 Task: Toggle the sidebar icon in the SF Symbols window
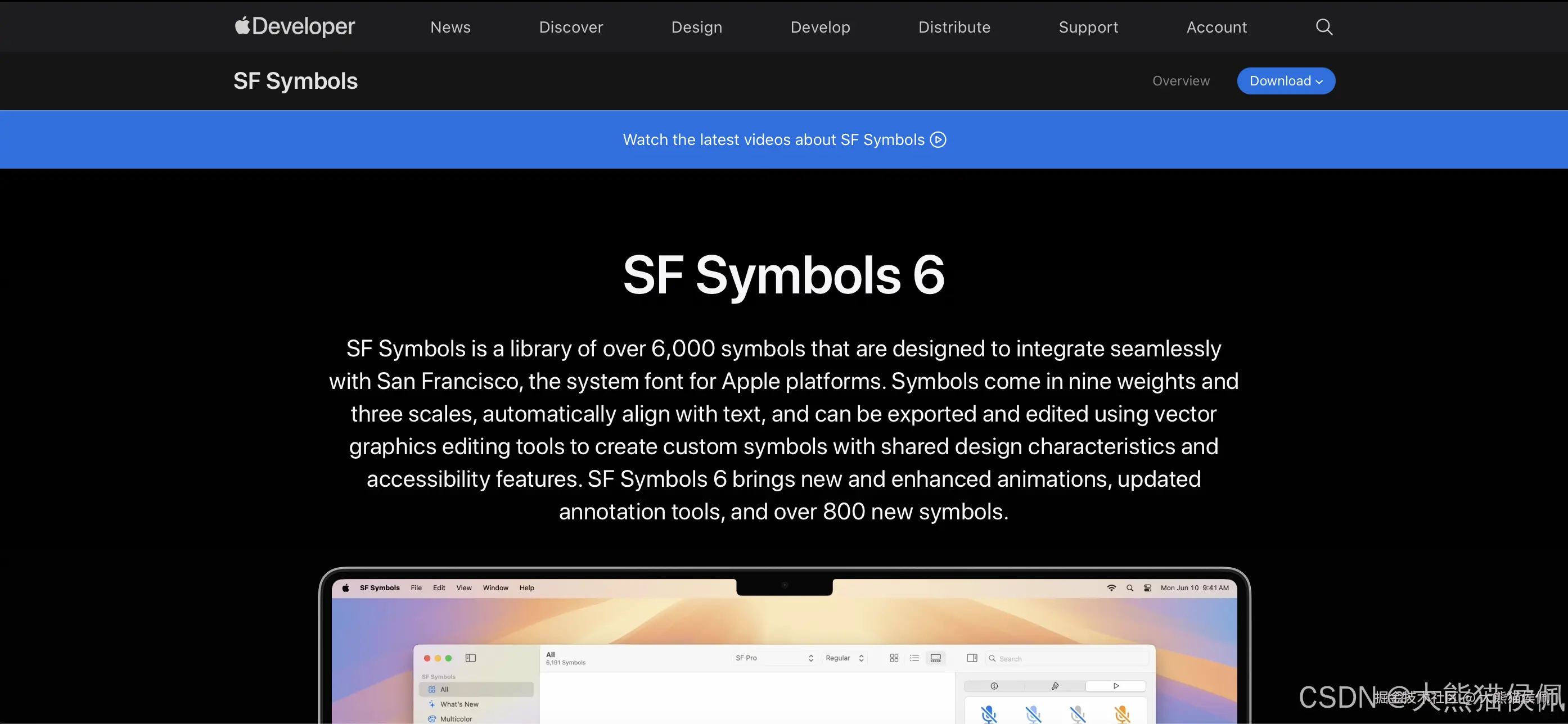471,658
